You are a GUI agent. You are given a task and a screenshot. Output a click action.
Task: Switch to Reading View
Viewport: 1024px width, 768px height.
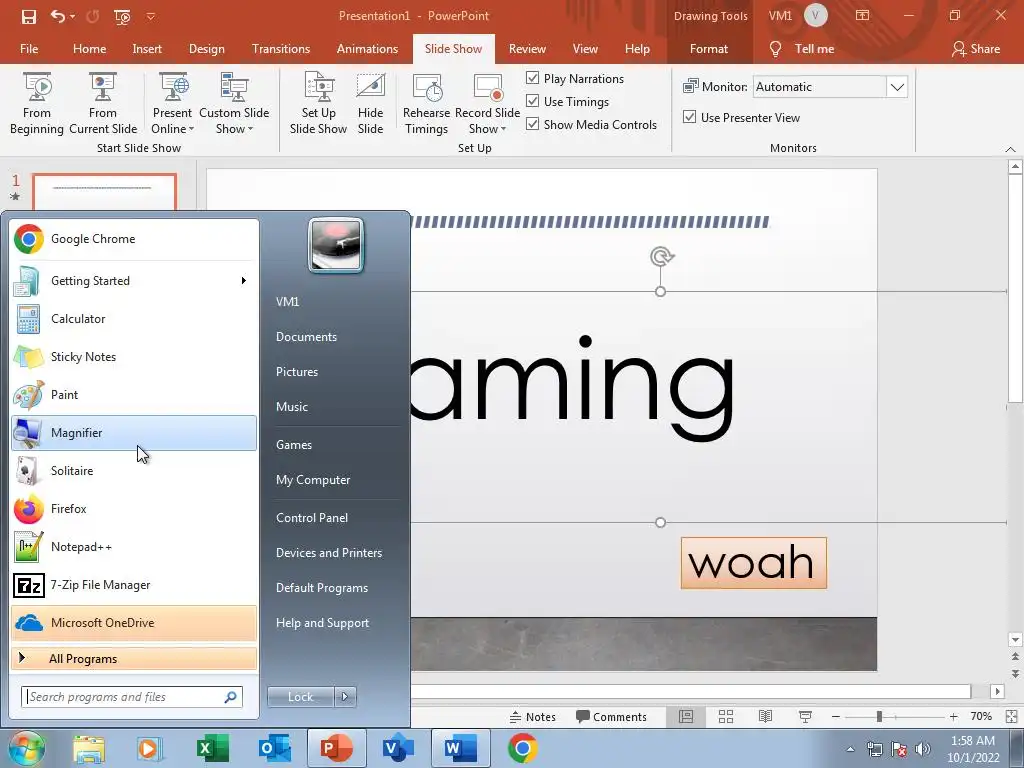765,717
